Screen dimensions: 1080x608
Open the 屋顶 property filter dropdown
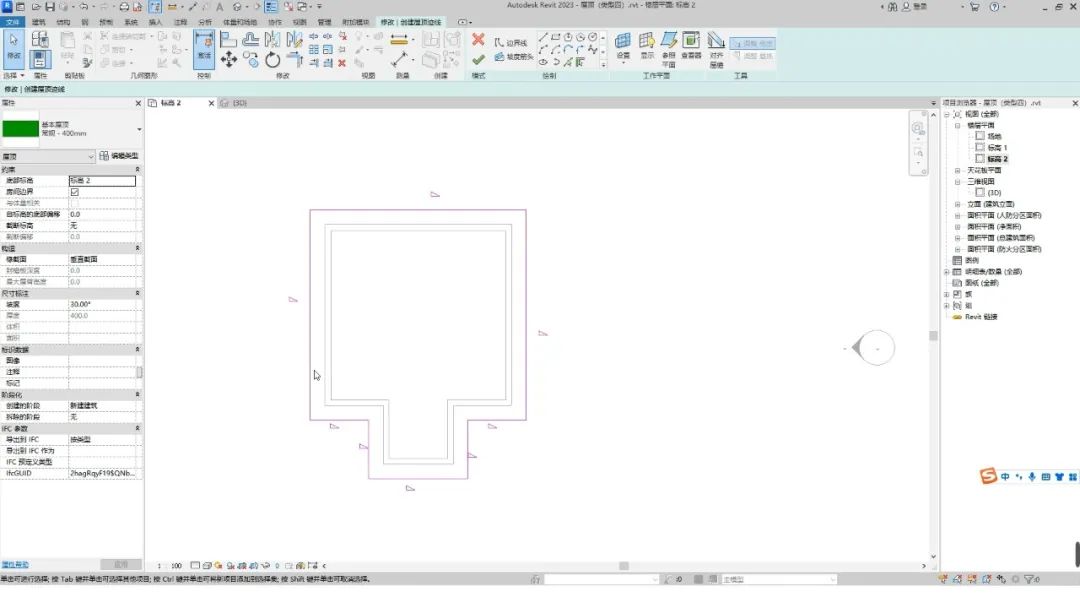[x=90, y=156]
